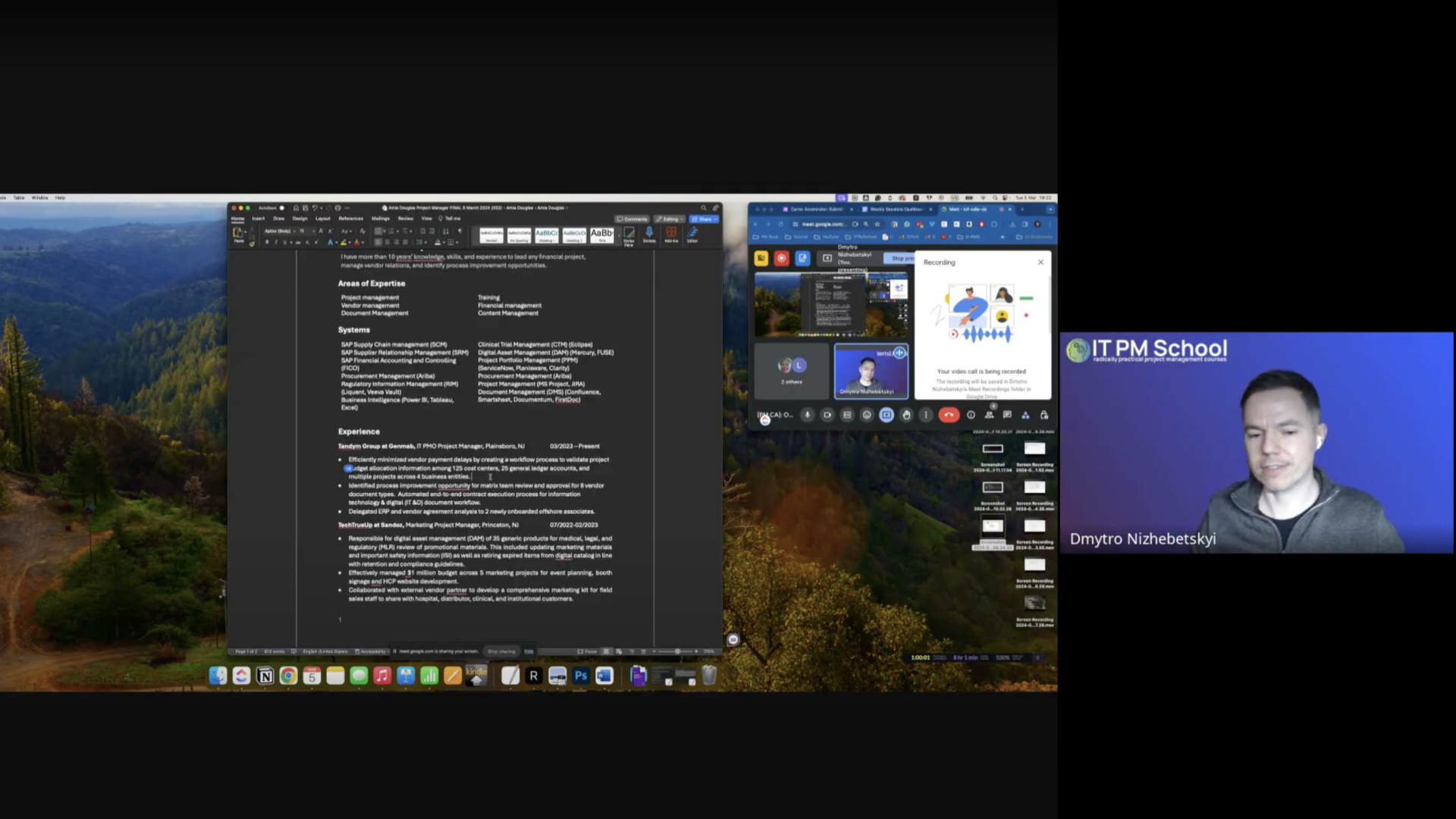Toggle the AutoSave switch in Word
Image resolution: width=1456 pixels, height=819 pixels.
point(281,208)
